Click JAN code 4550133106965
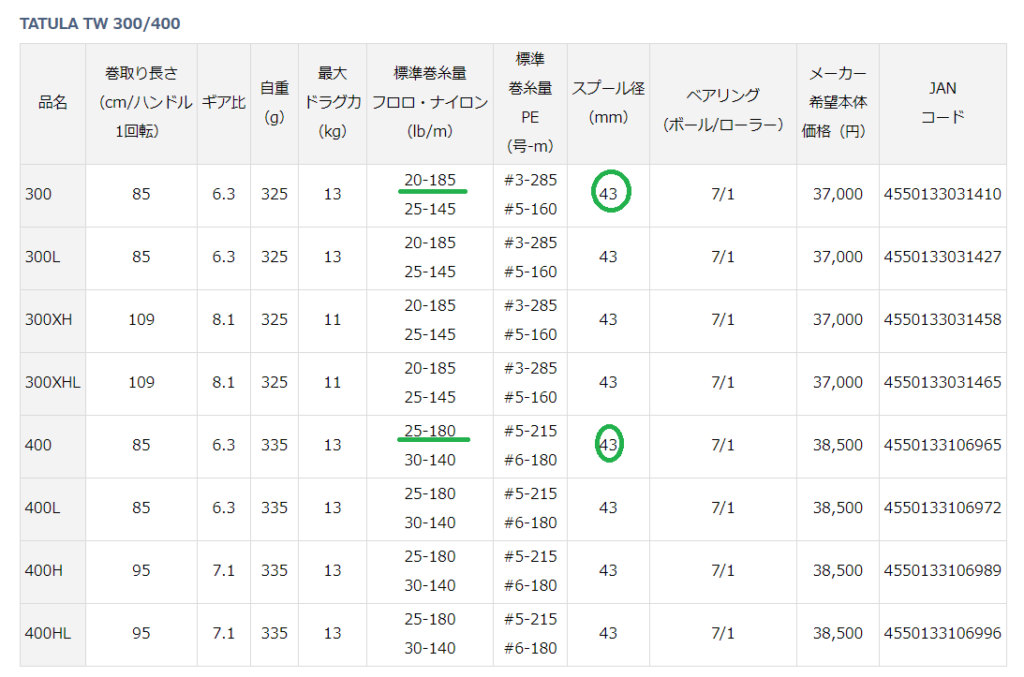 942,445
